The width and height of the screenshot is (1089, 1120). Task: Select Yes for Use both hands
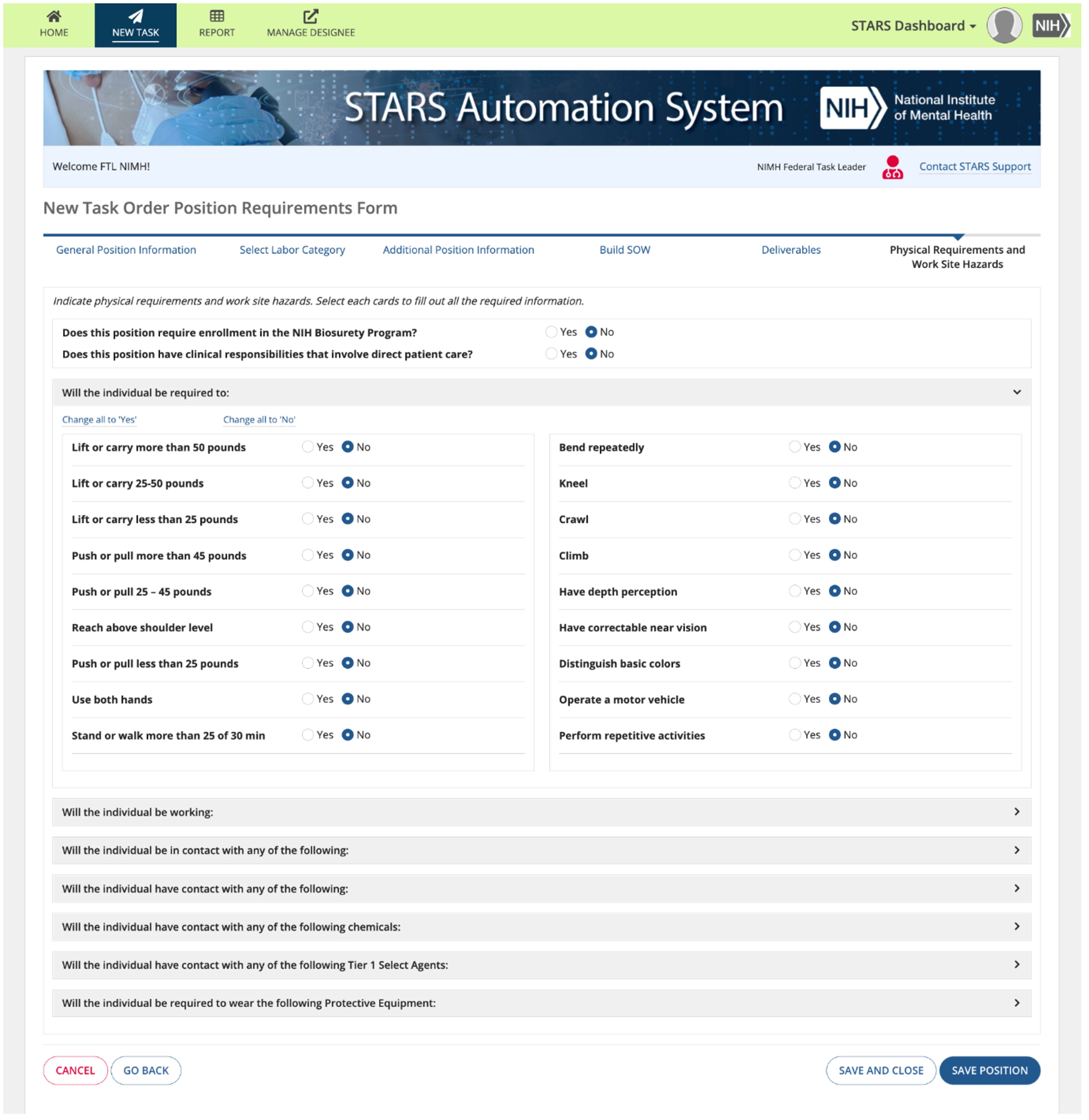coord(308,699)
